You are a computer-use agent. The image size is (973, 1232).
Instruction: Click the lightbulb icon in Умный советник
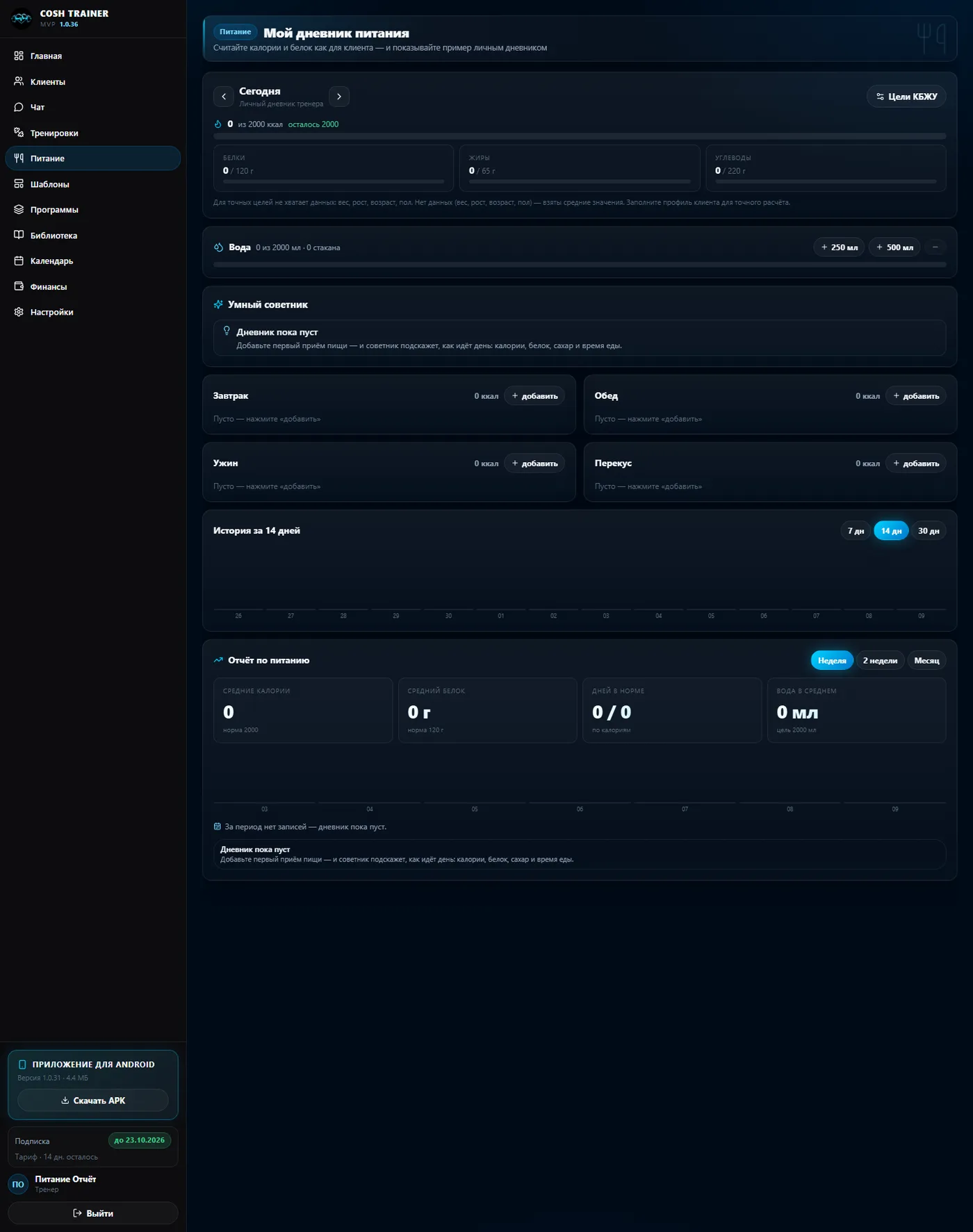click(227, 331)
